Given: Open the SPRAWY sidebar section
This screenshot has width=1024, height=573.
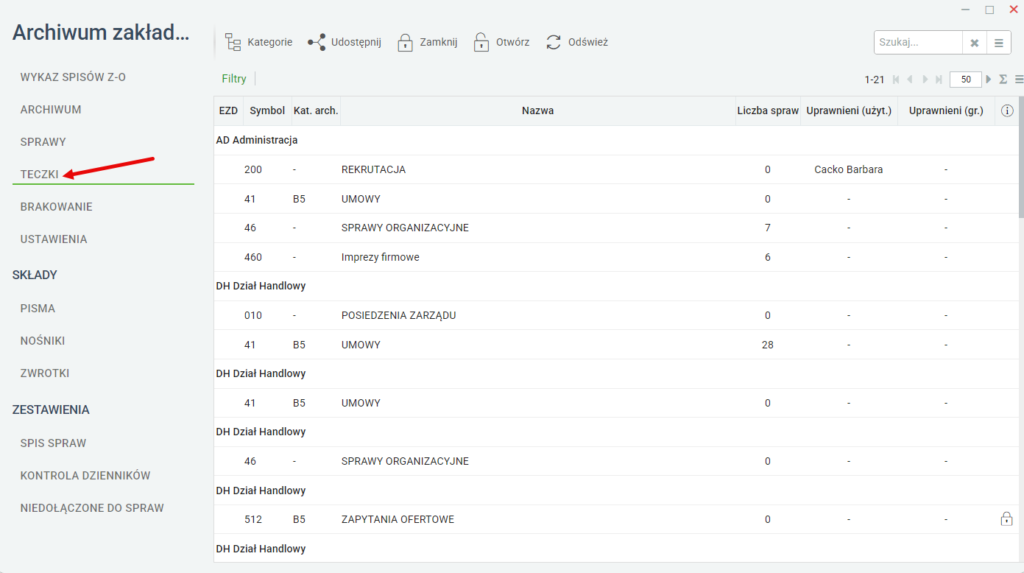Looking at the screenshot, I should (x=42, y=142).
